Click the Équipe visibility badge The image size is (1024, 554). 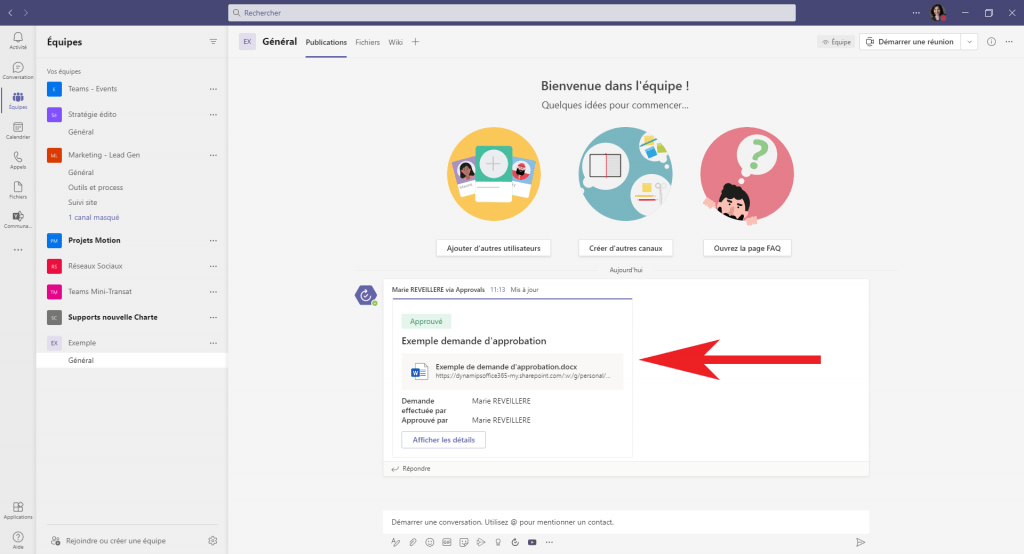tap(837, 42)
